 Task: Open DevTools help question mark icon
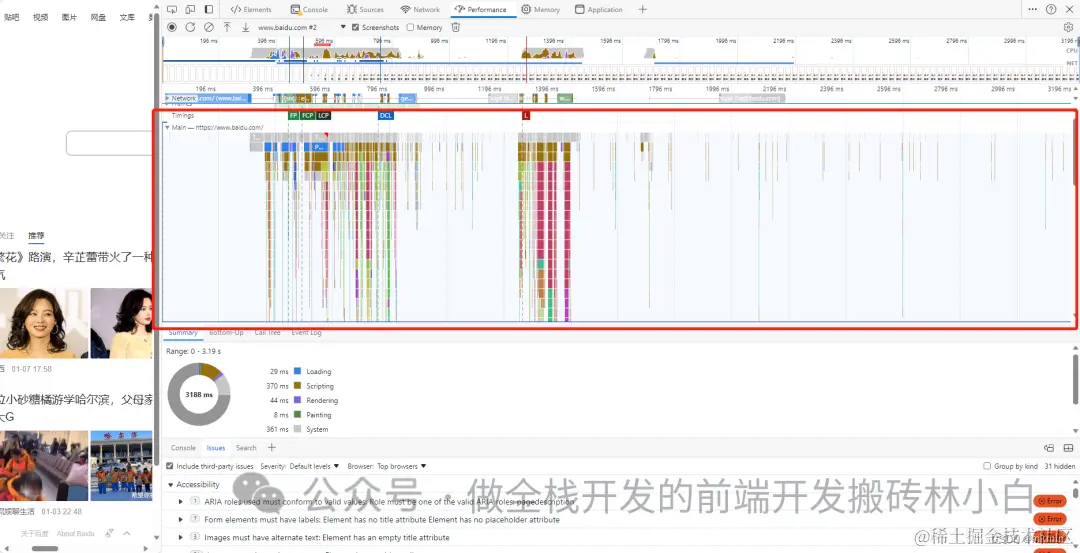1051,10
